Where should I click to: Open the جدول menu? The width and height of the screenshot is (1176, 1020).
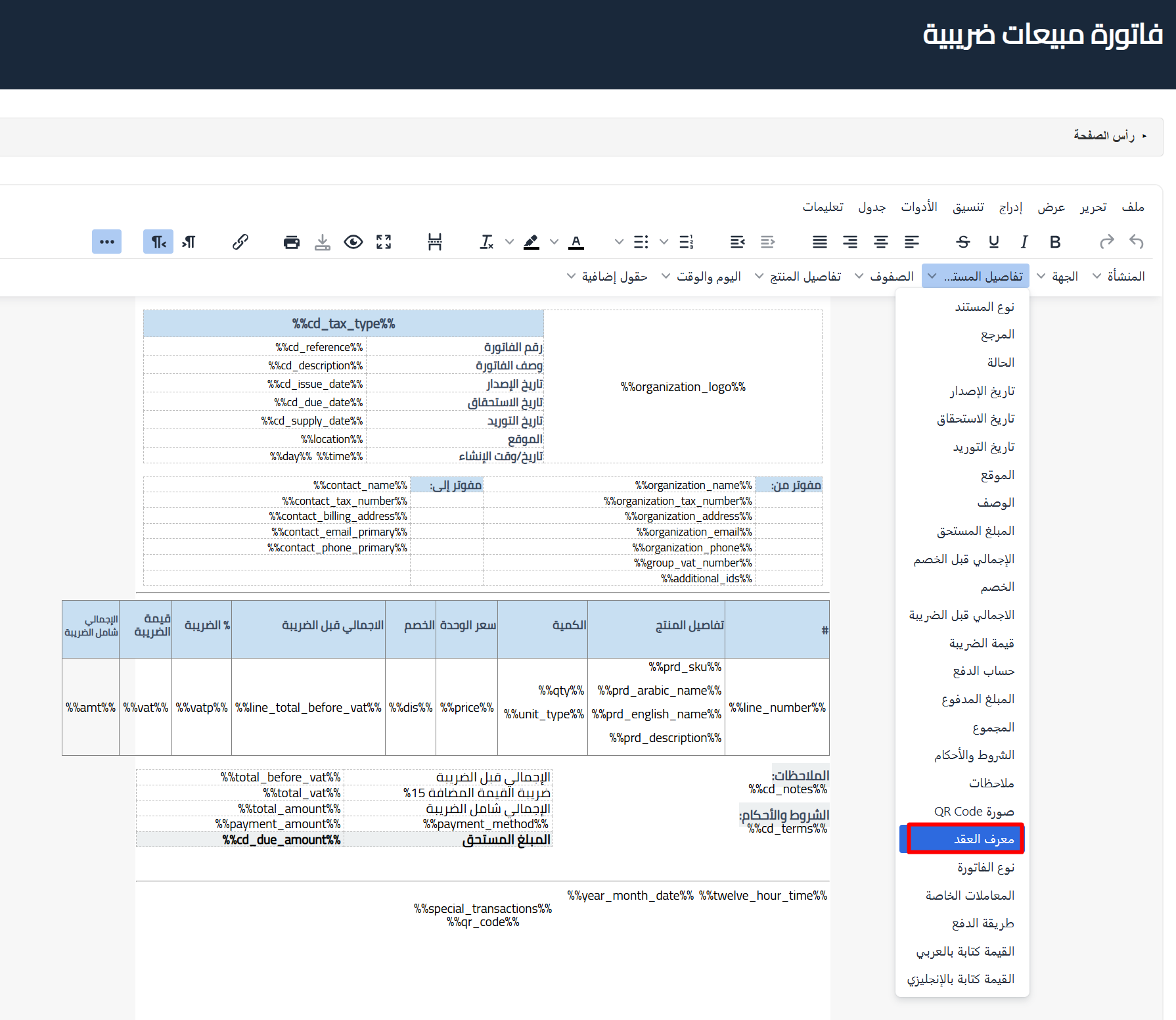[x=872, y=206]
